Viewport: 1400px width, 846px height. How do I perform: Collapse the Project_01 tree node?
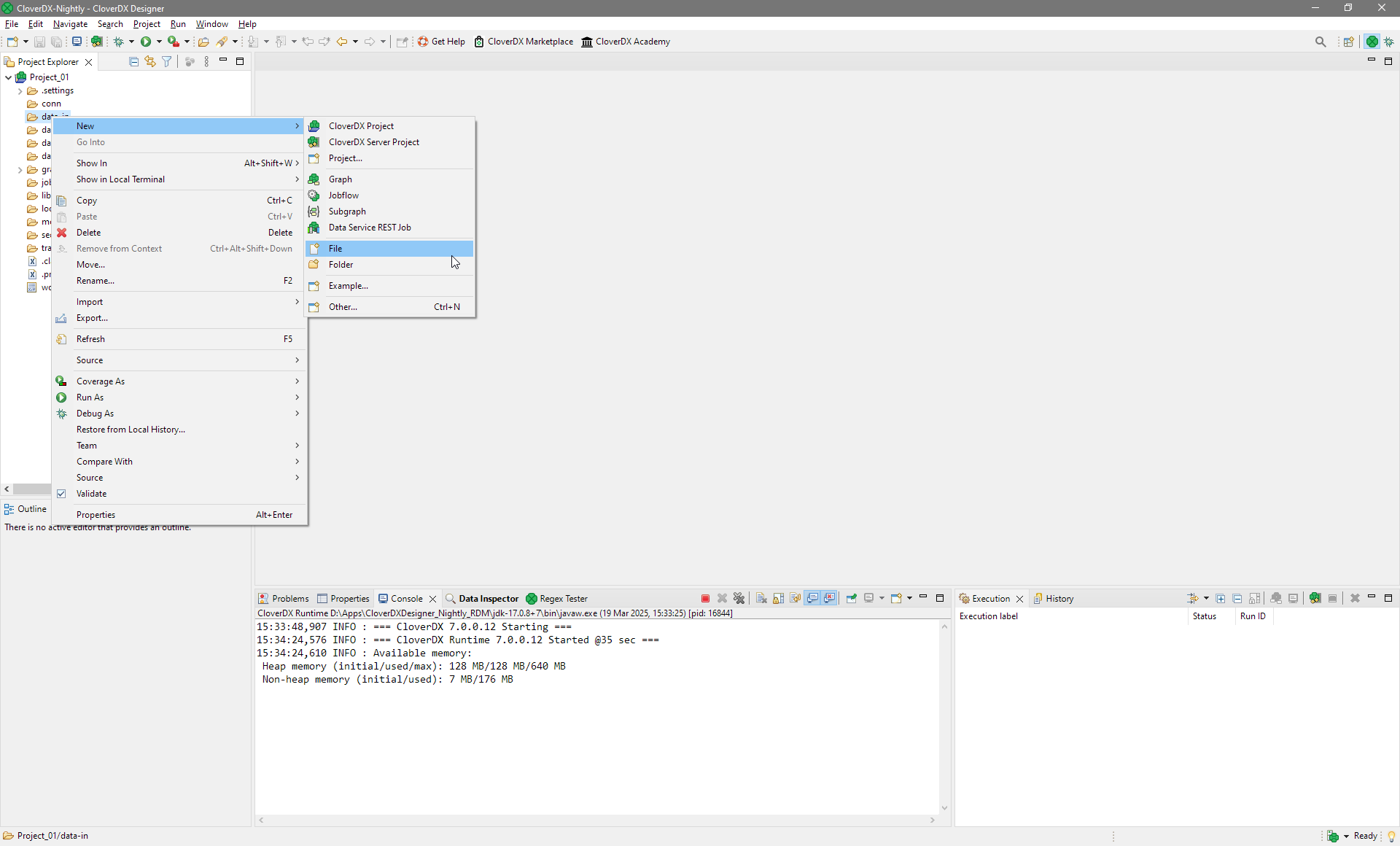(x=8, y=77)
